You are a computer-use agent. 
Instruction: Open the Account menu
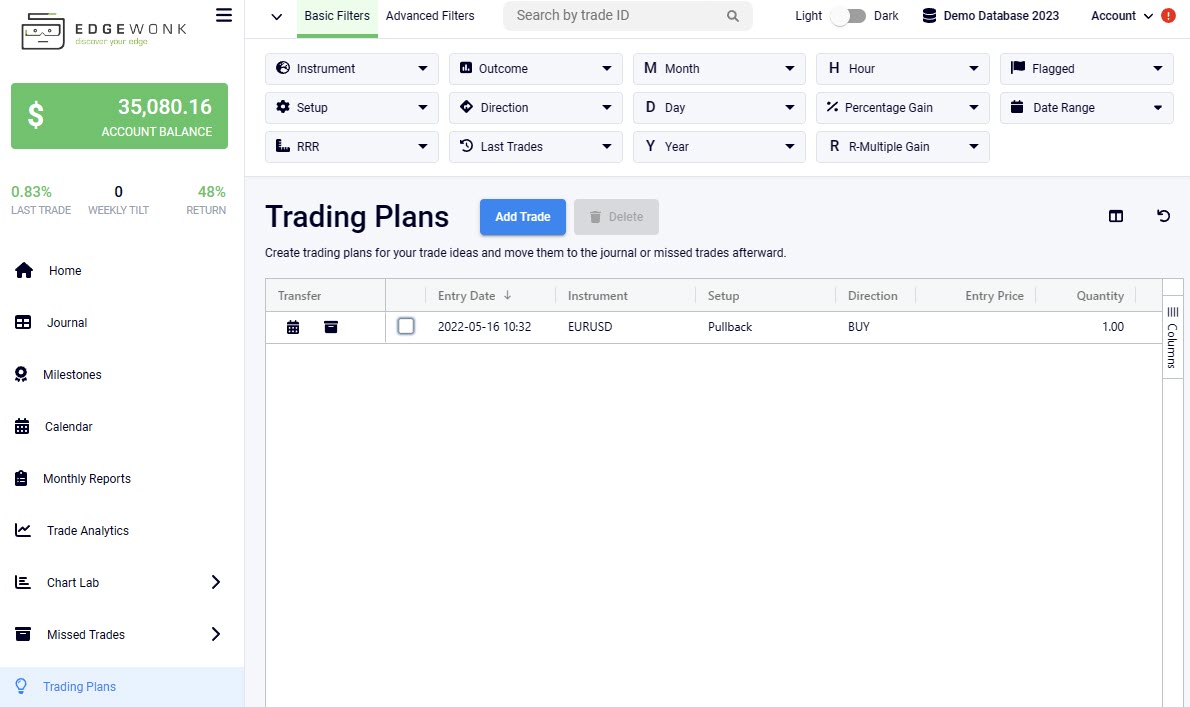1122,16
